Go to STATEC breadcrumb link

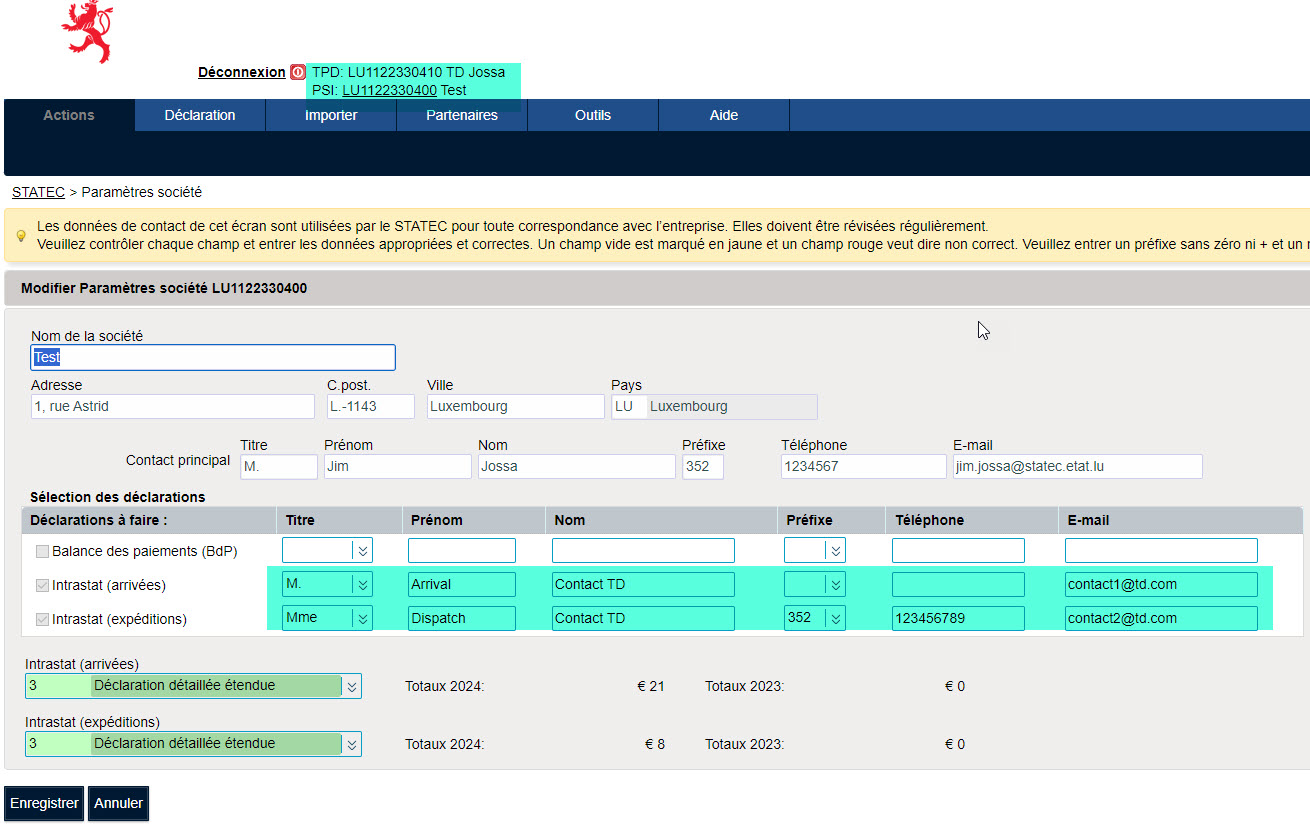coord(38,192)
